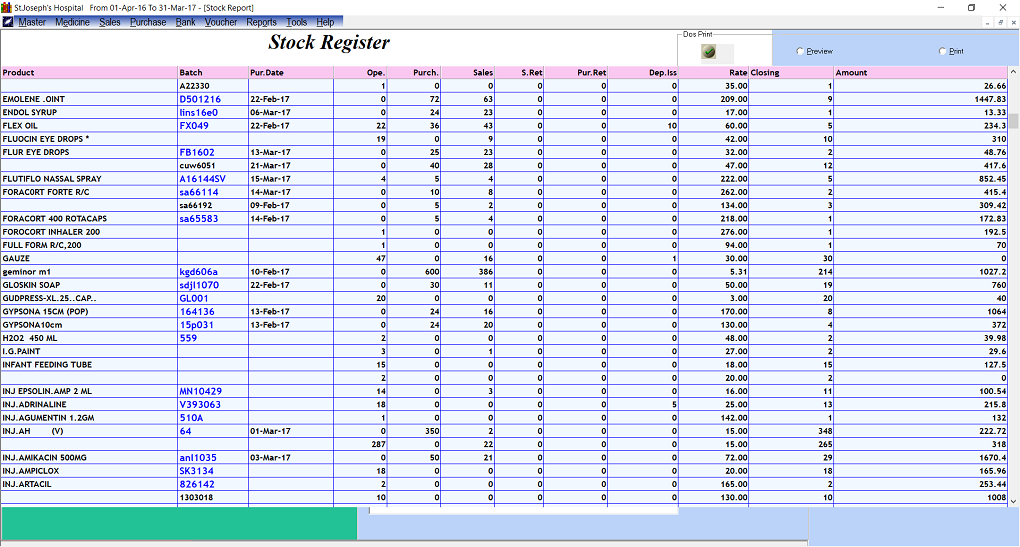Click the application icon in the title bar
This screenshot has height=547, width=1020.
(7, 7)
